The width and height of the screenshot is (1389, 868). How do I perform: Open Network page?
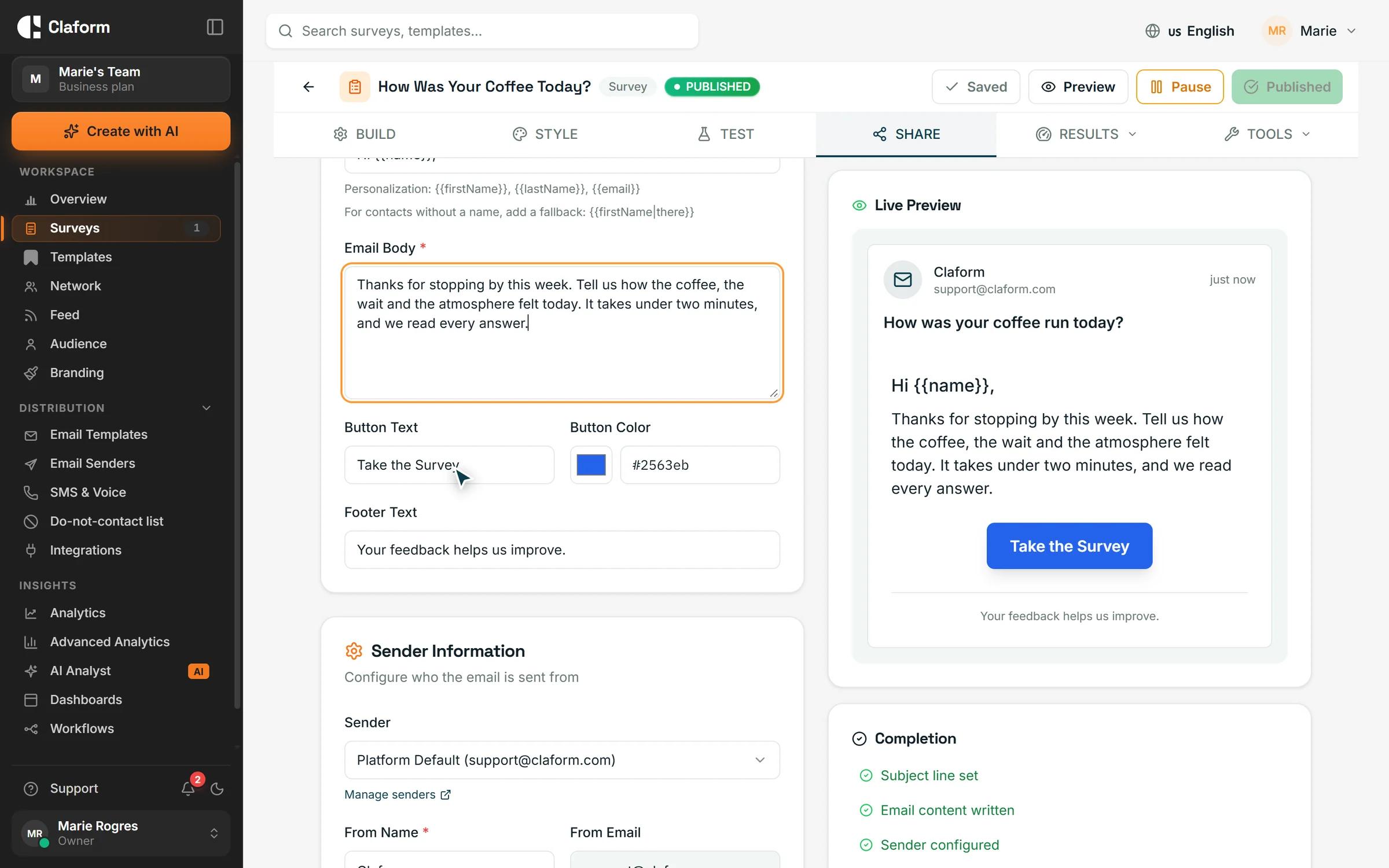pos(116,286)
